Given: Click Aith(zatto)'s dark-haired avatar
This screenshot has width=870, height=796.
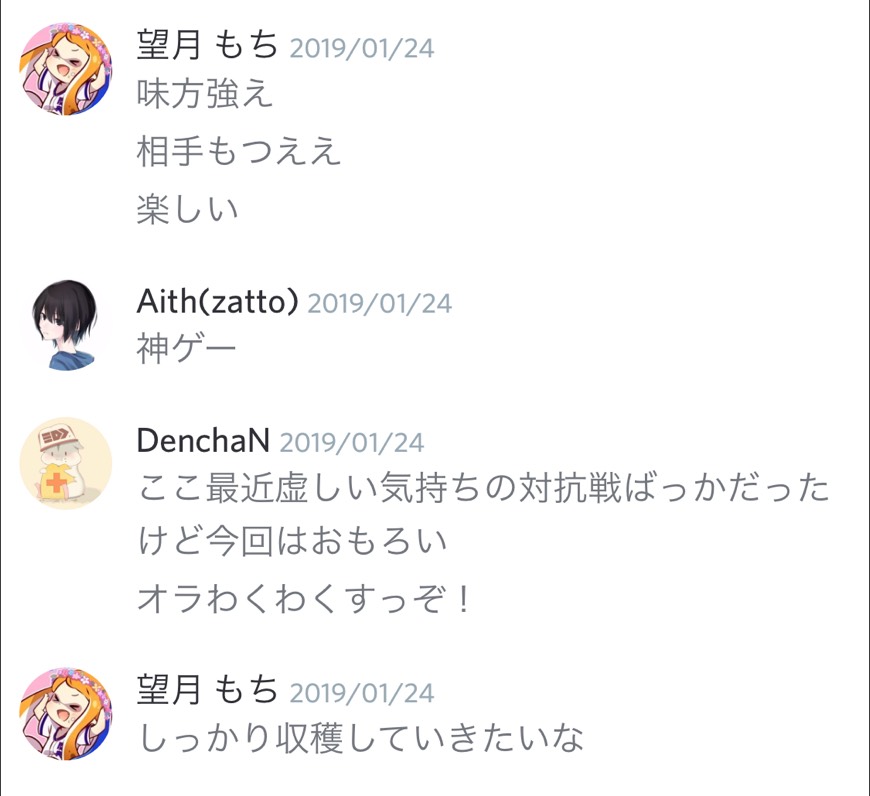Looking at the screenshot, I should (x=65, y=325).
